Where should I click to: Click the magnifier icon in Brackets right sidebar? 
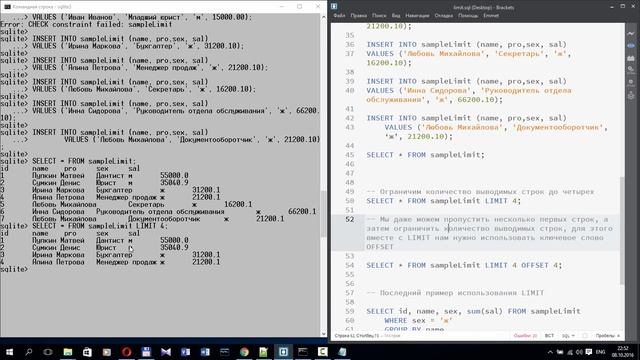point(631,71)
